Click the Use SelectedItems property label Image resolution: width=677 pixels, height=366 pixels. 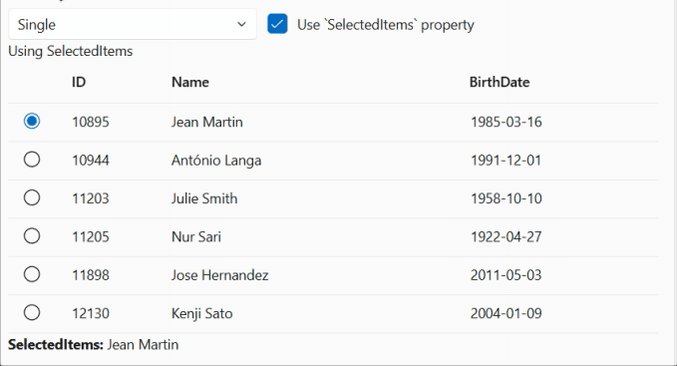[386, 25]
